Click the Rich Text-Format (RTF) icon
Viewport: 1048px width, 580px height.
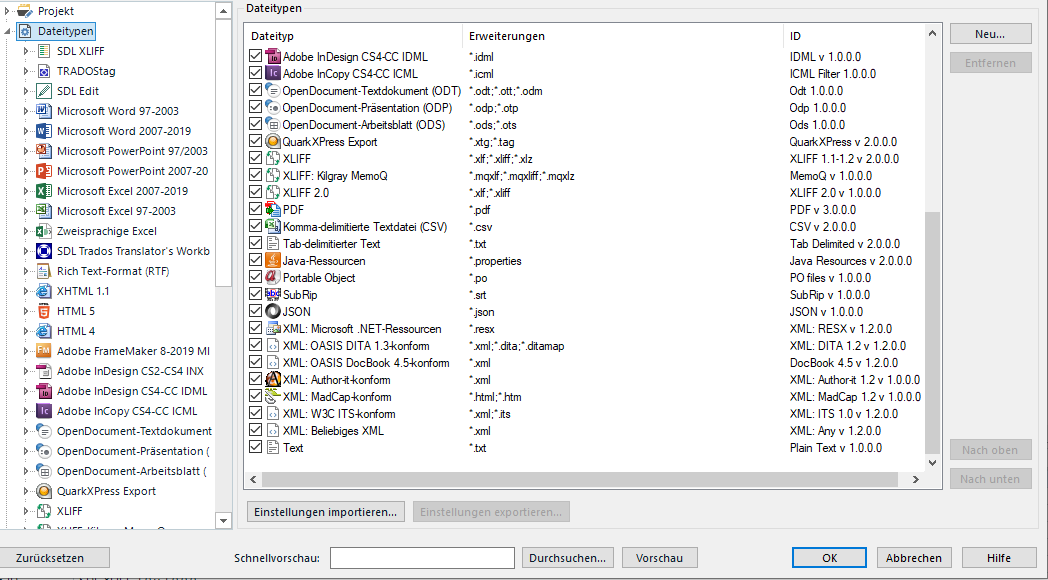click(44, 271)
